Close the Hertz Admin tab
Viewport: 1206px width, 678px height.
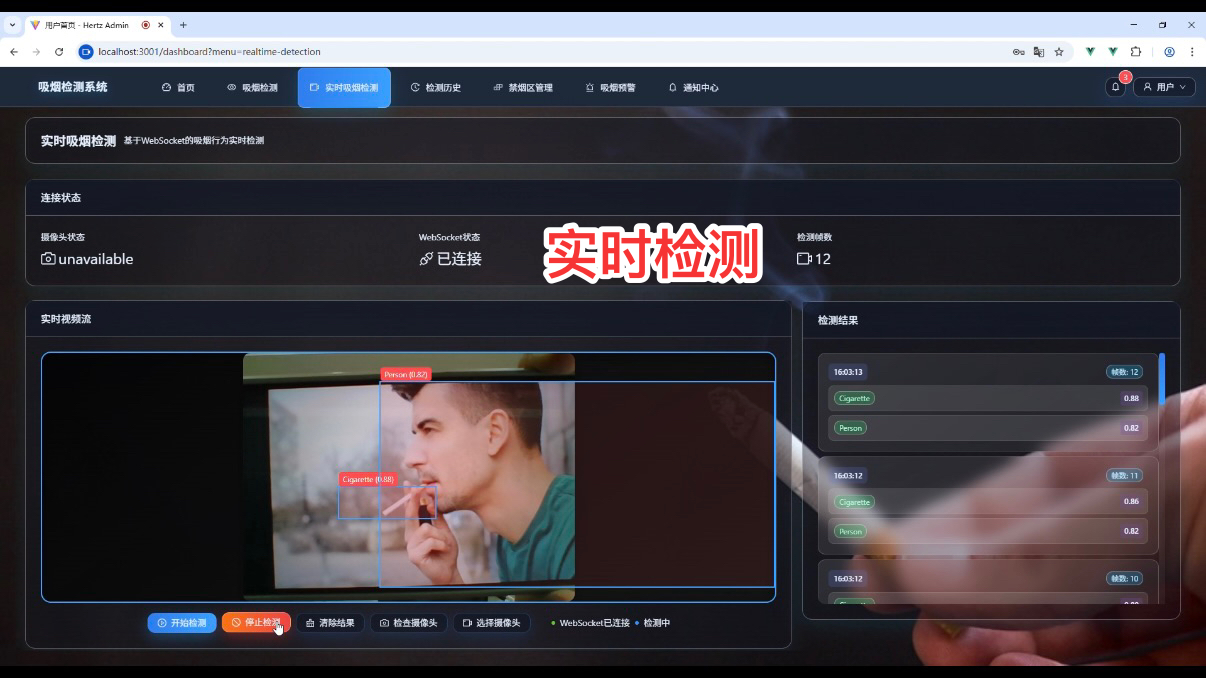click(161, 25)
